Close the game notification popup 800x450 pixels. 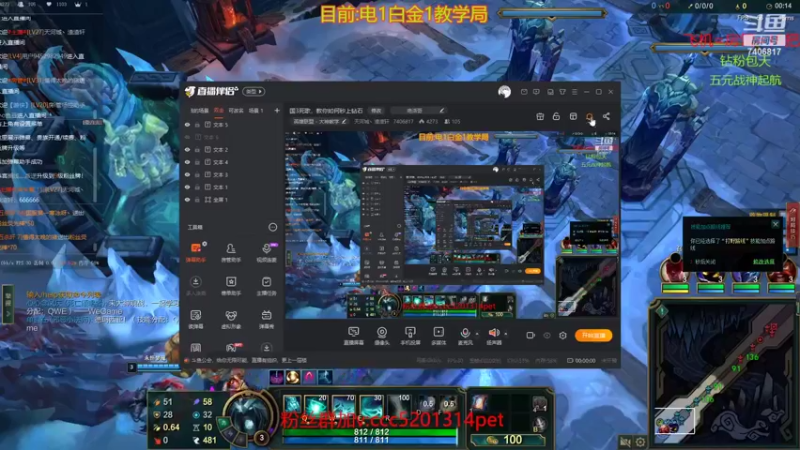775,224
